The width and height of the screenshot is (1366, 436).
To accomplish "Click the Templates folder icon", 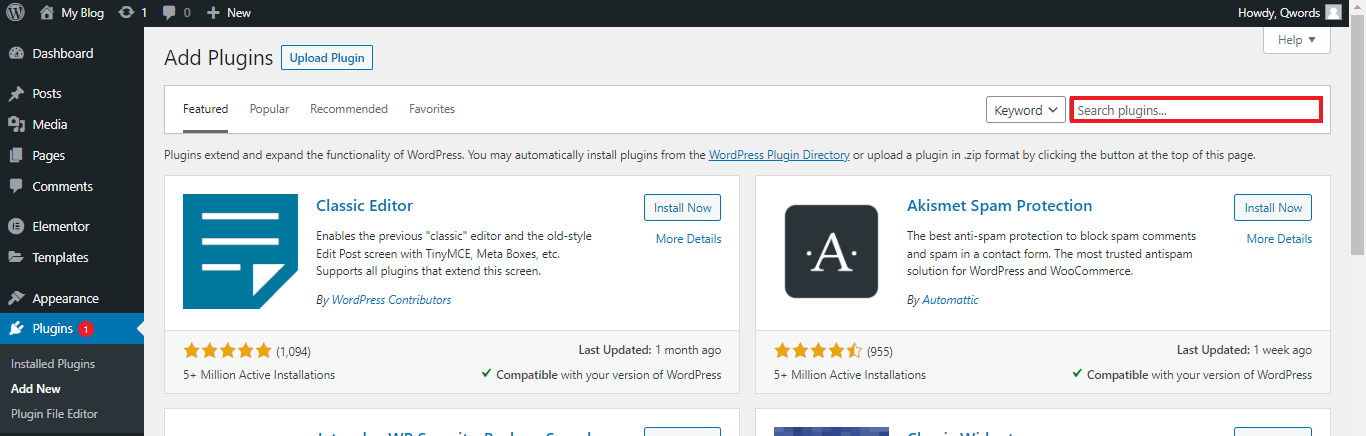I will point(16,257).
